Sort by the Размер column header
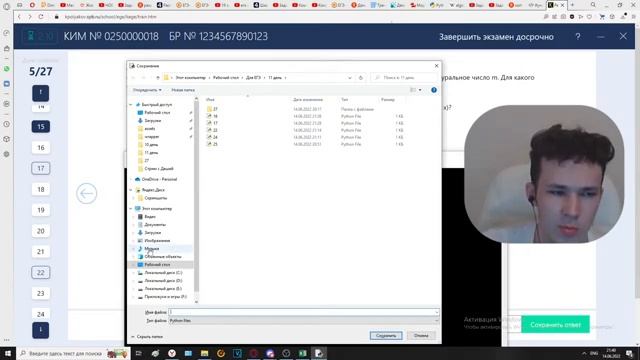640x360 pixels. [388, 100]
